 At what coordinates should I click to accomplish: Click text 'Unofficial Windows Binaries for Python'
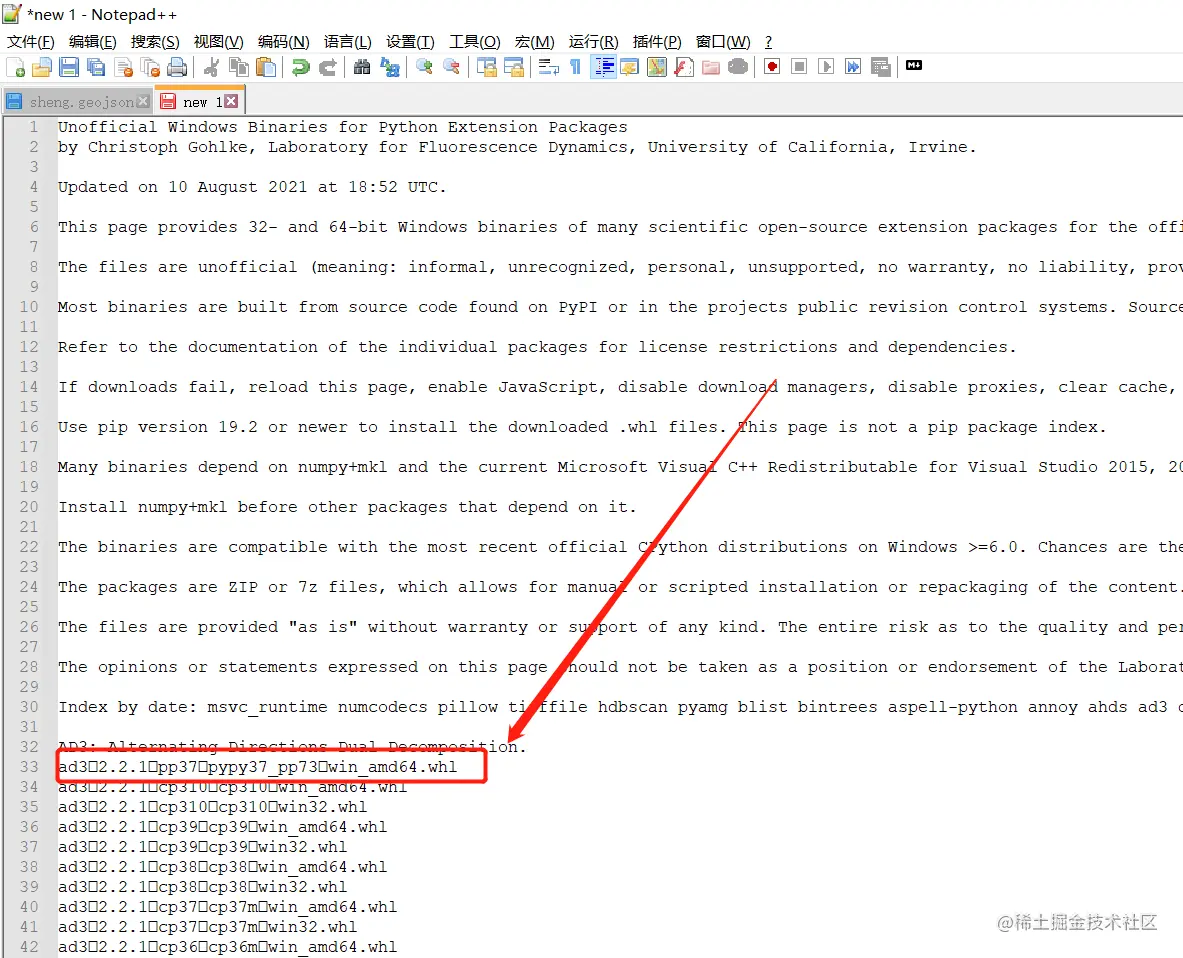click(x=247, y=127)
